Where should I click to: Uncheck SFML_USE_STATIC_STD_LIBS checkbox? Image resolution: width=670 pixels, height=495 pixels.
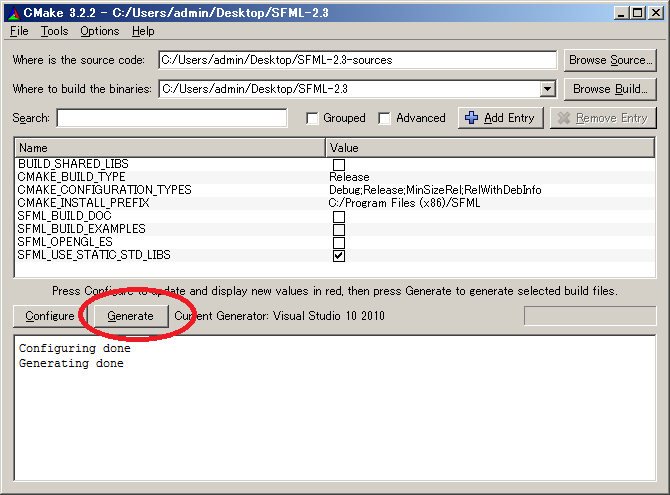pos(339,256)
